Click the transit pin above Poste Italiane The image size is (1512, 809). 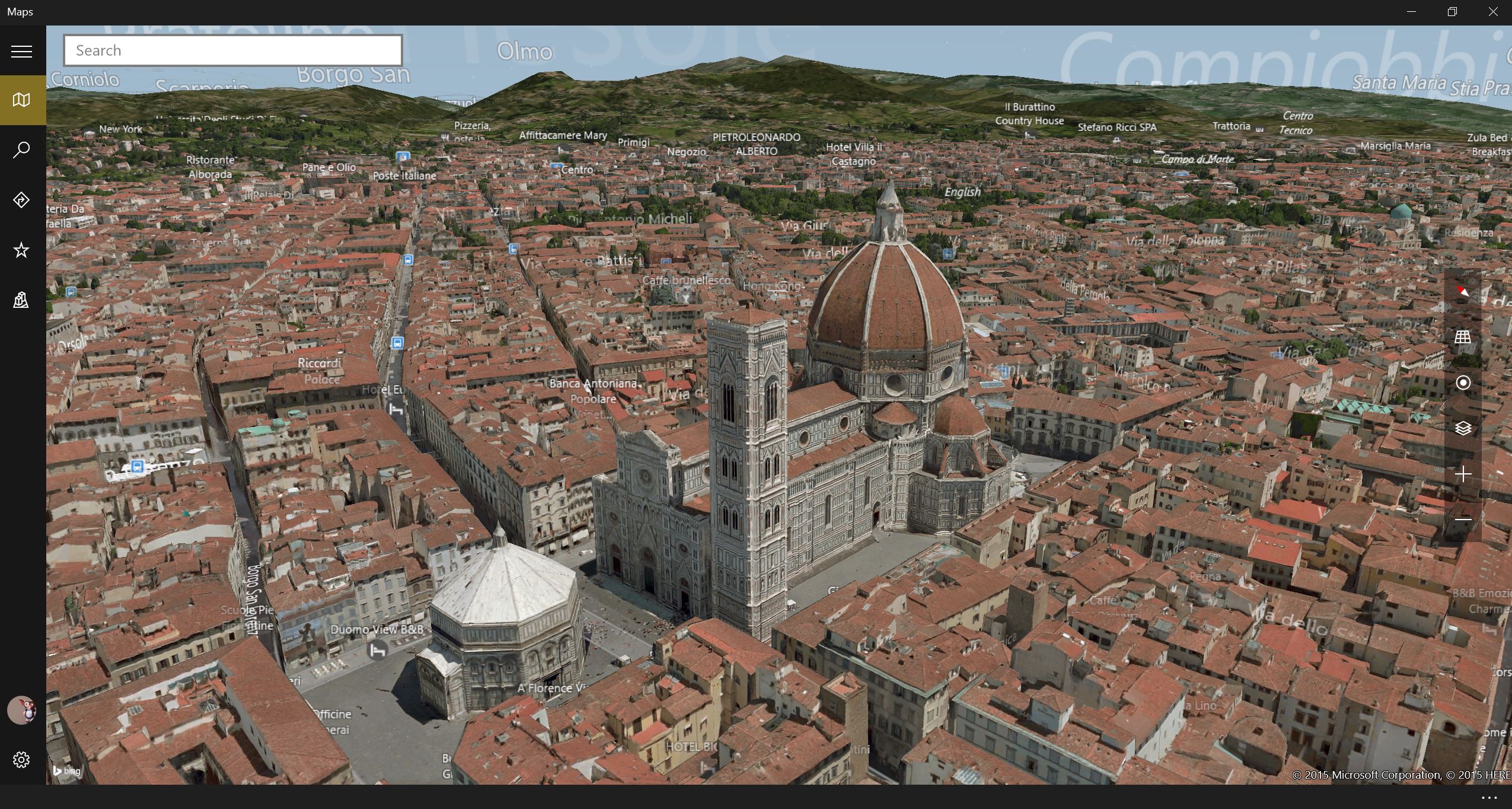(x=403, y=157)
